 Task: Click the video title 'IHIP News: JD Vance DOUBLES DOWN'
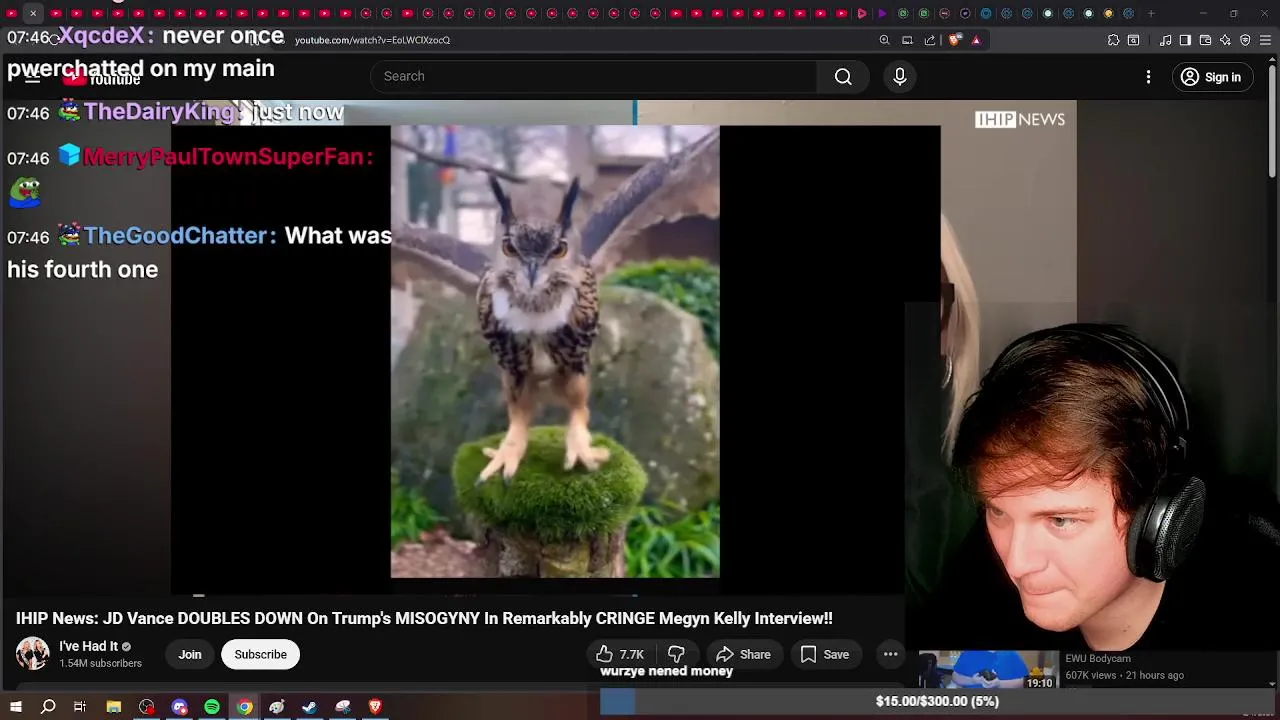[x=424, y=619]
